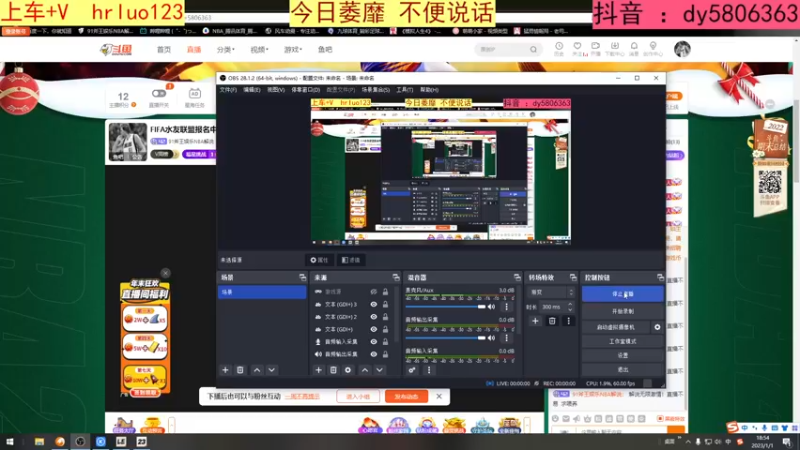The image size is (800, 450).
Task: Open 麦克风/Aux channel three-dot options
Action: 506,307
